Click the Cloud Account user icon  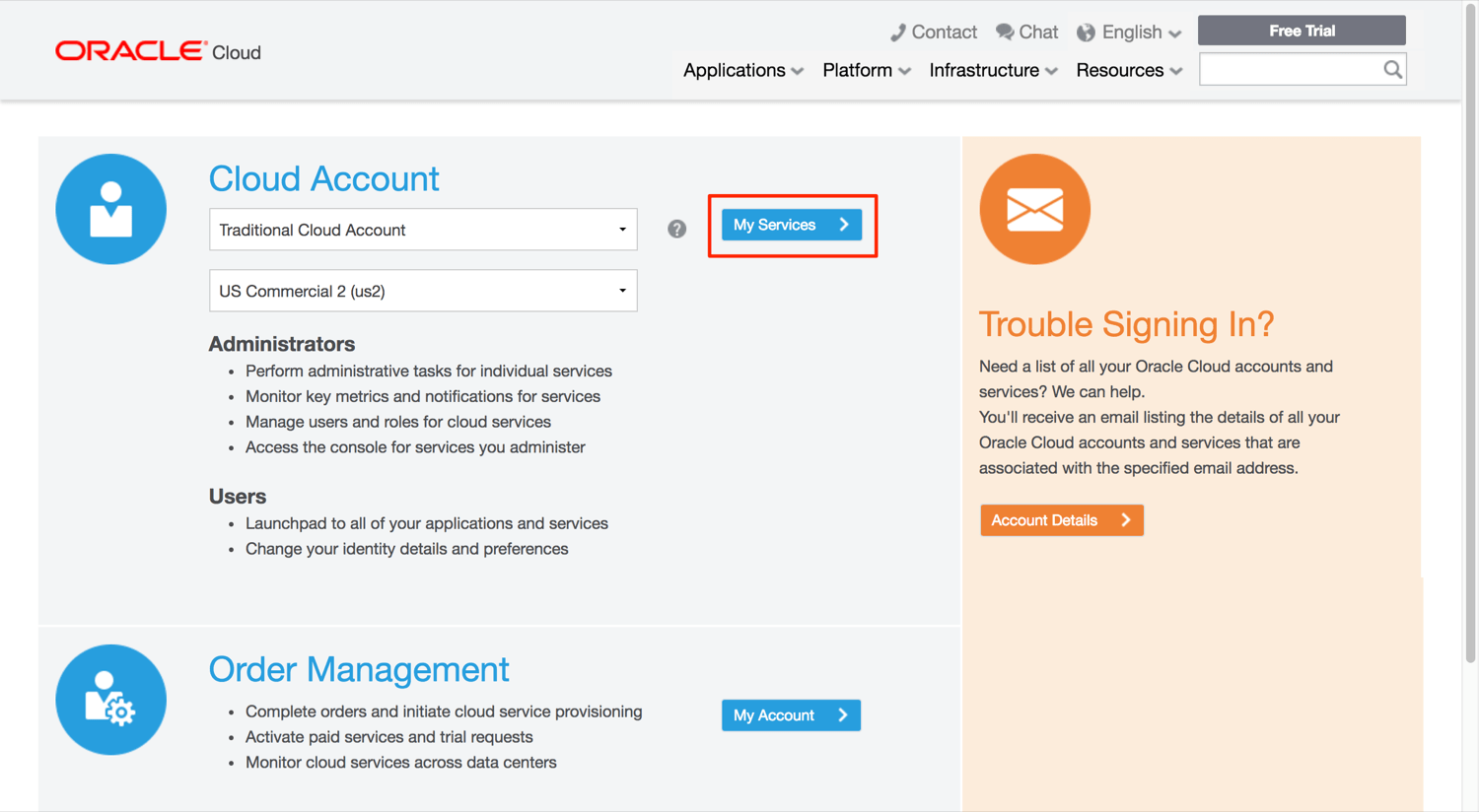click(x=111, y=209)
